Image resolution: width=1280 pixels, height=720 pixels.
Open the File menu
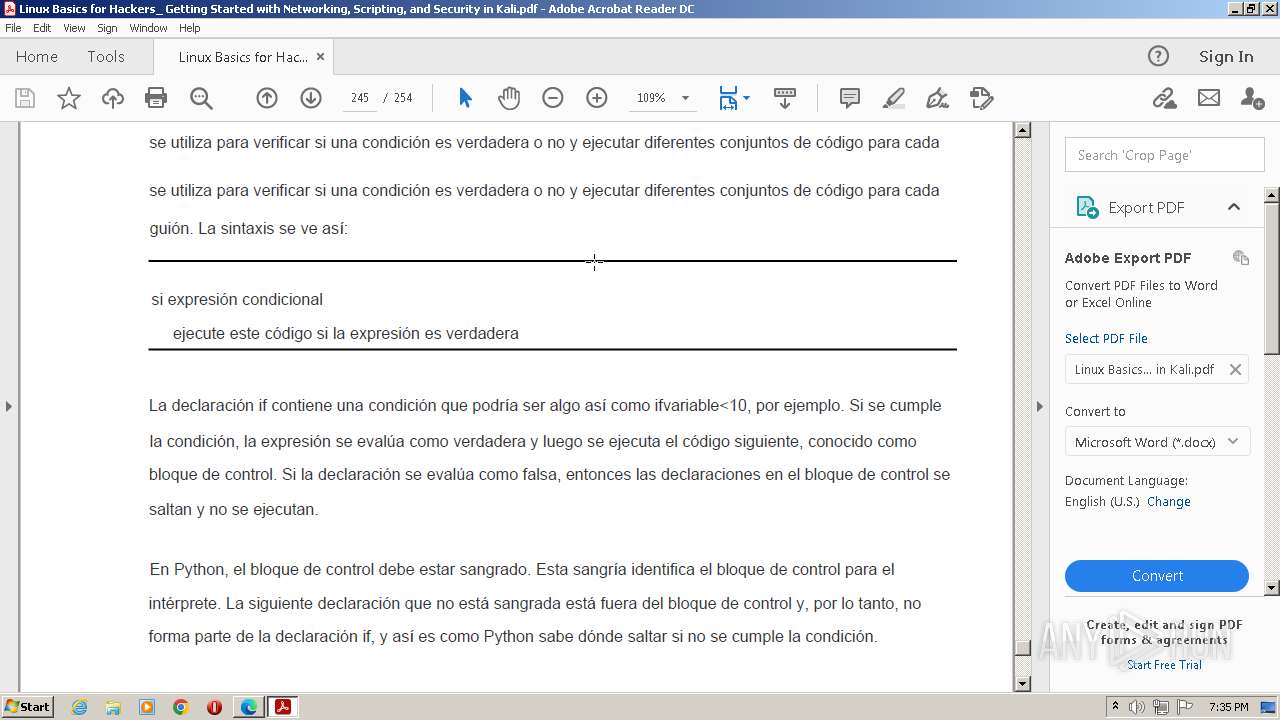pos(13,28)
